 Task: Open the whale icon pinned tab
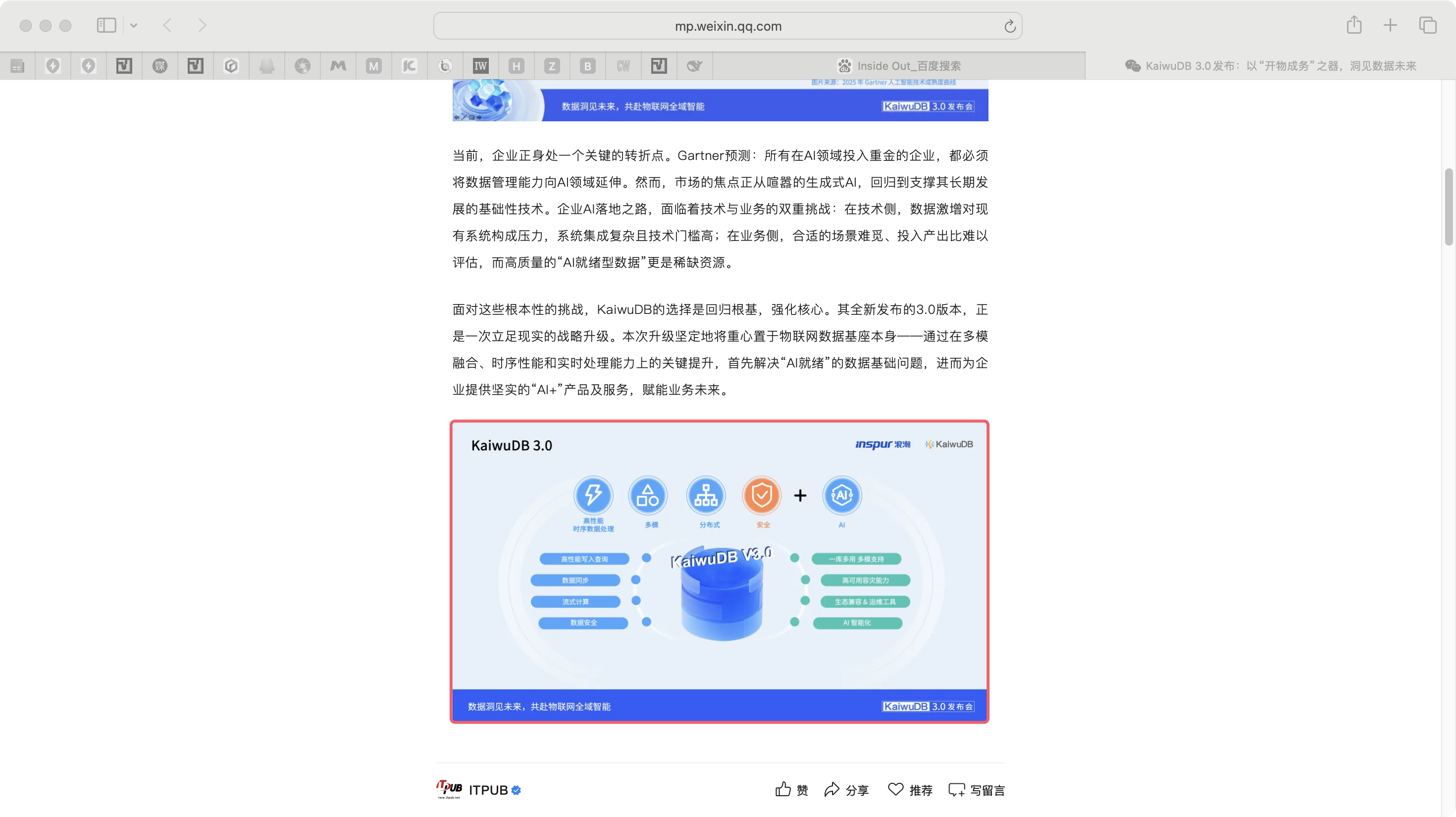coord(694,66)
